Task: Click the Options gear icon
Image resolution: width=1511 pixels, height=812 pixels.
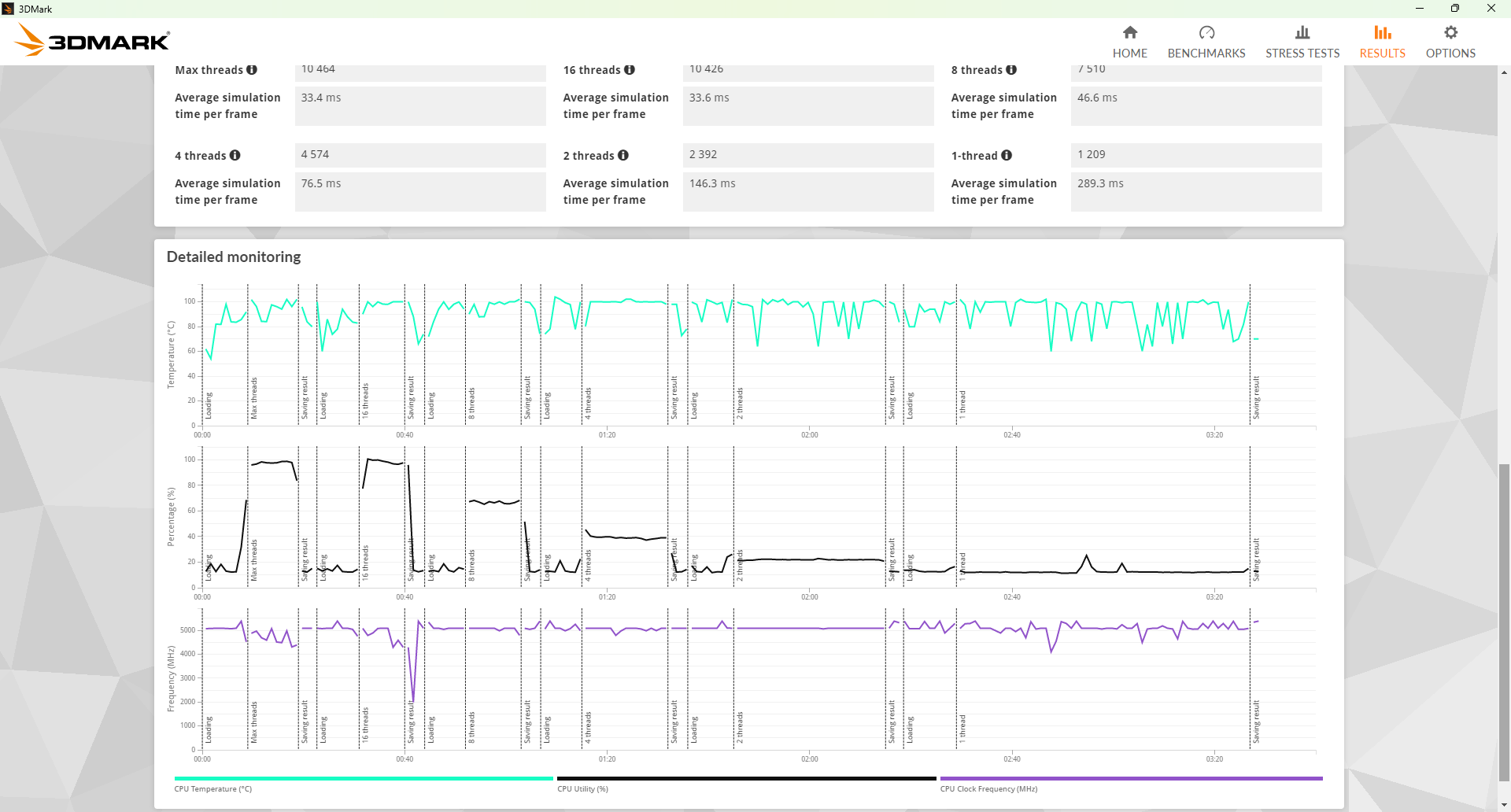Action: tap(1450, 32)
